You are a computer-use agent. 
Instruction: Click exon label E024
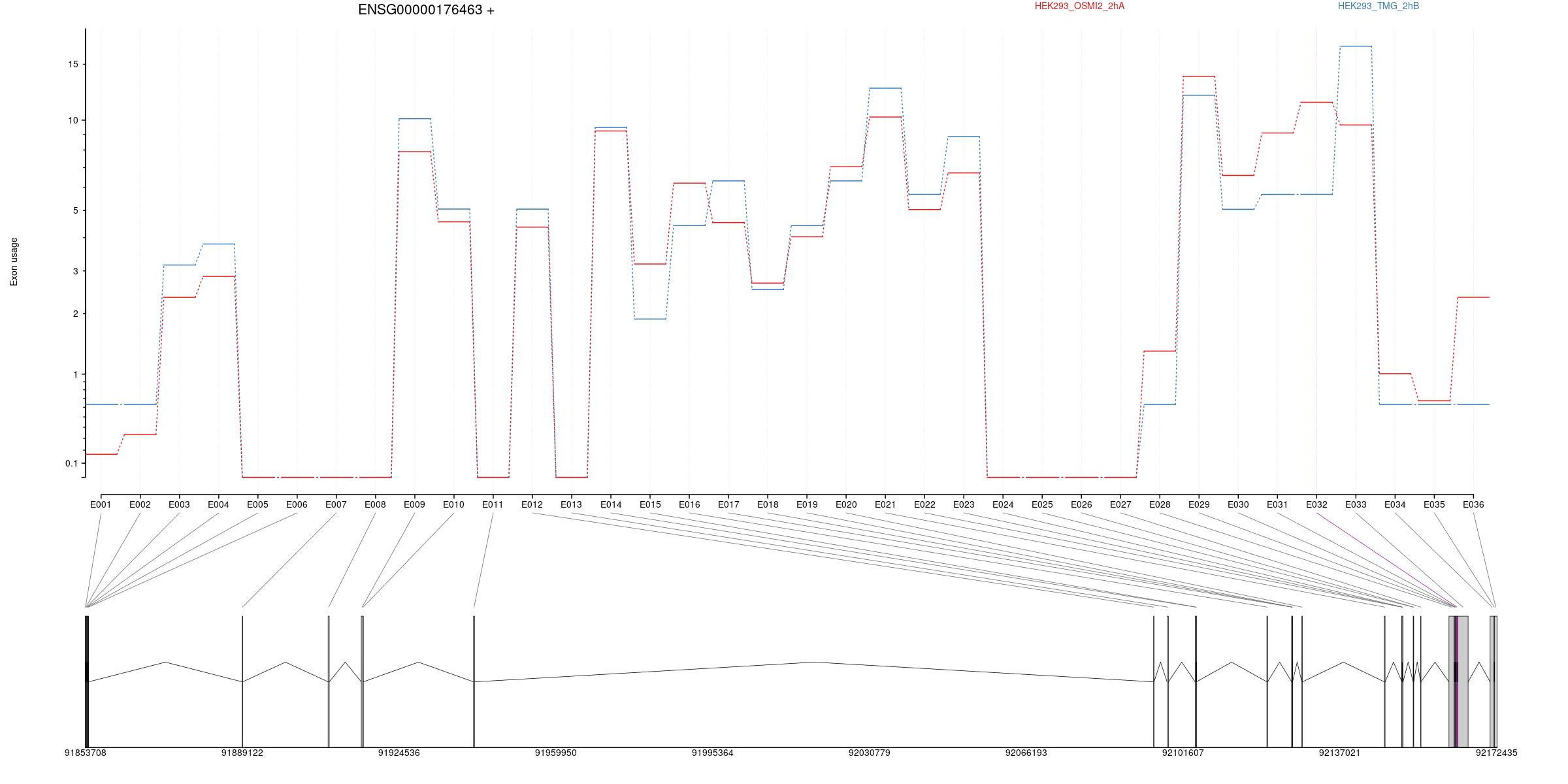tap(1003, 504)
